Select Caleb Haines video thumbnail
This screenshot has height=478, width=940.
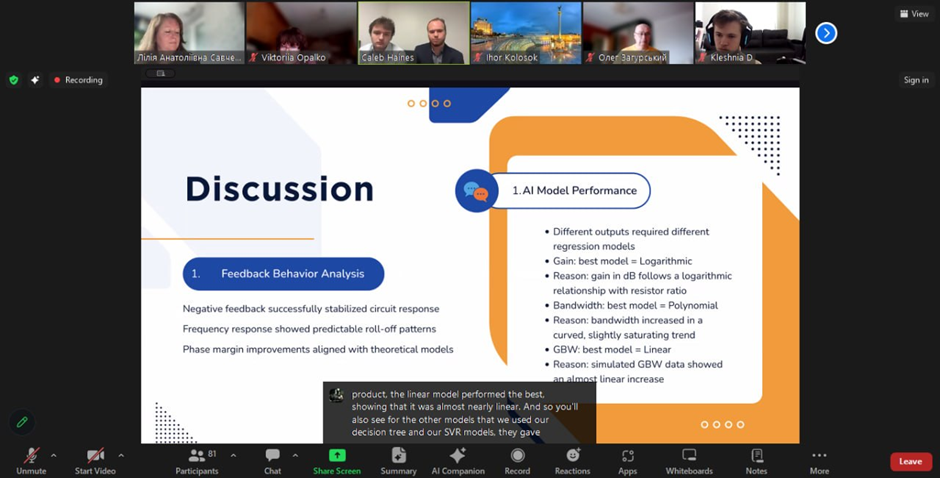(x=413, y=33)
